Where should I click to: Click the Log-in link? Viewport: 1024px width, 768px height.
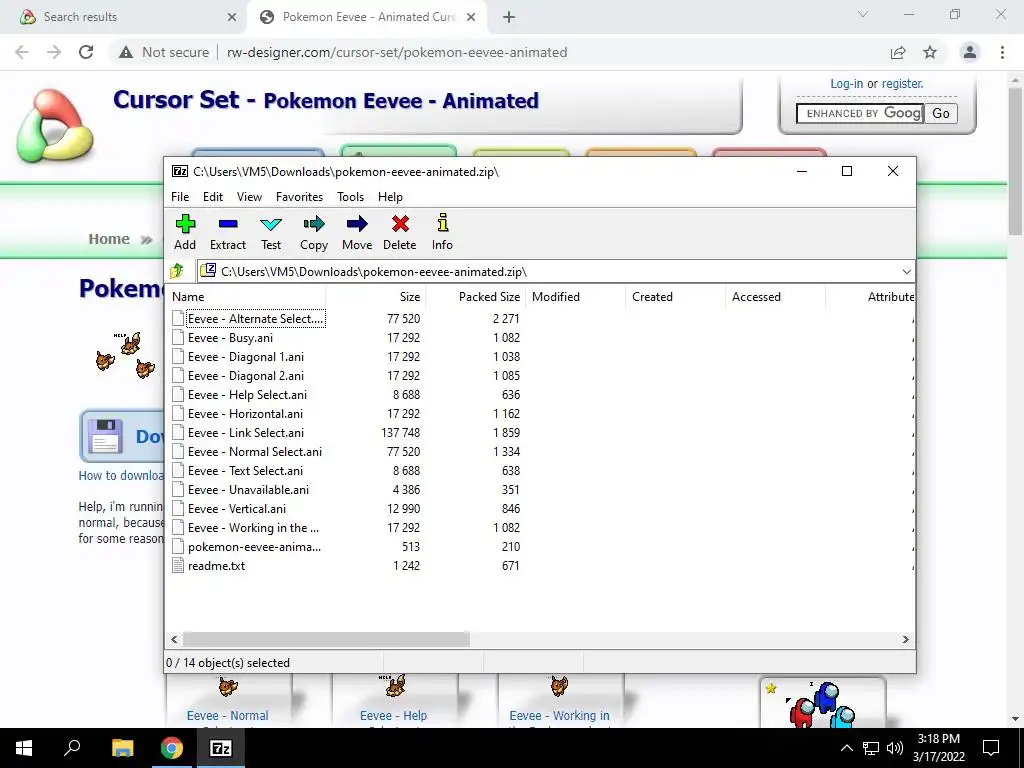[x=846, y=84]
